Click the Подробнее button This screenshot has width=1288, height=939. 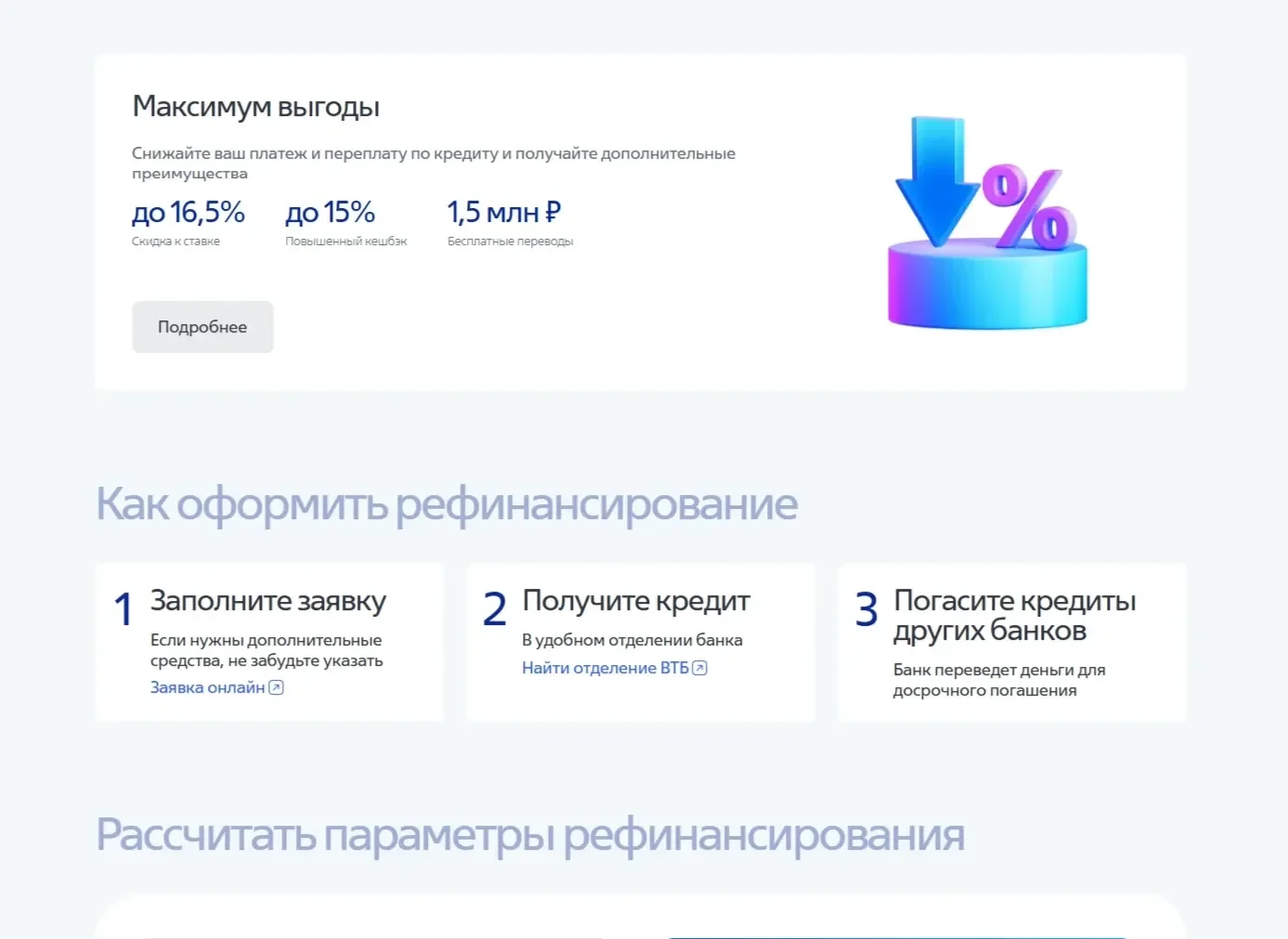pos(202,327)
